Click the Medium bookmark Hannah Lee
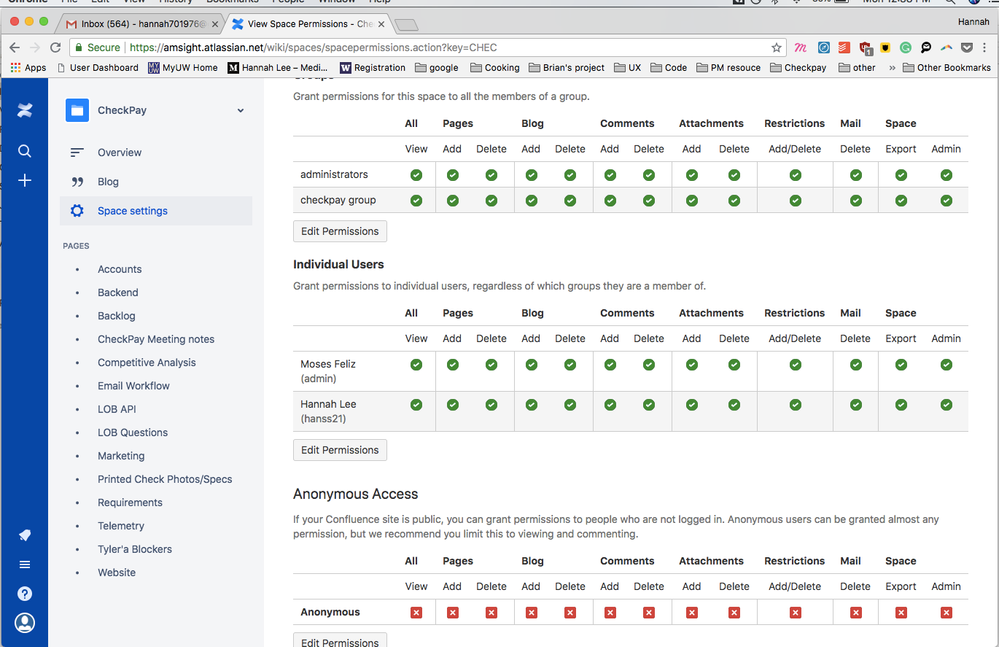Image resolution: width=999 pixels, height=647 pixels. coord(278,68)
